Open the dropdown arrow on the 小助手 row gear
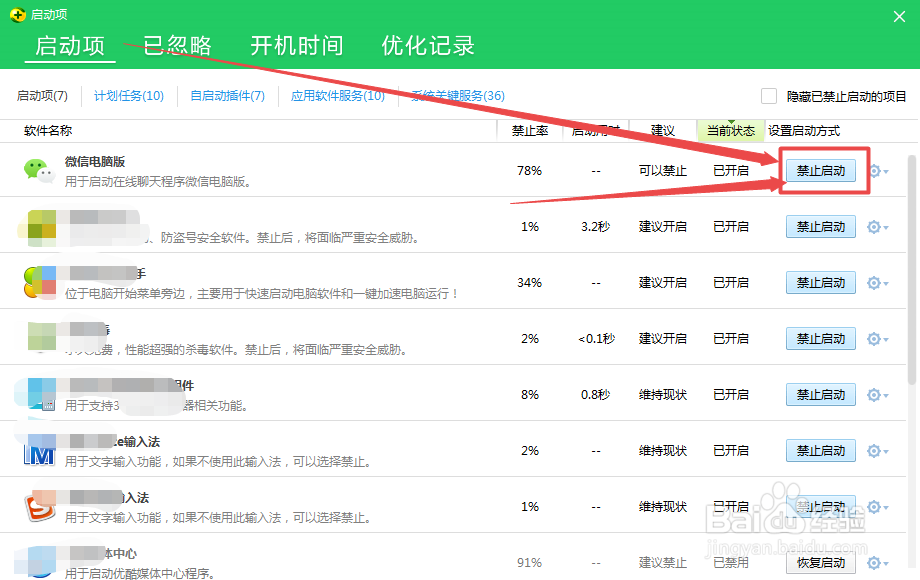Viewport: 920px width, 580px height. coord(884,282)
